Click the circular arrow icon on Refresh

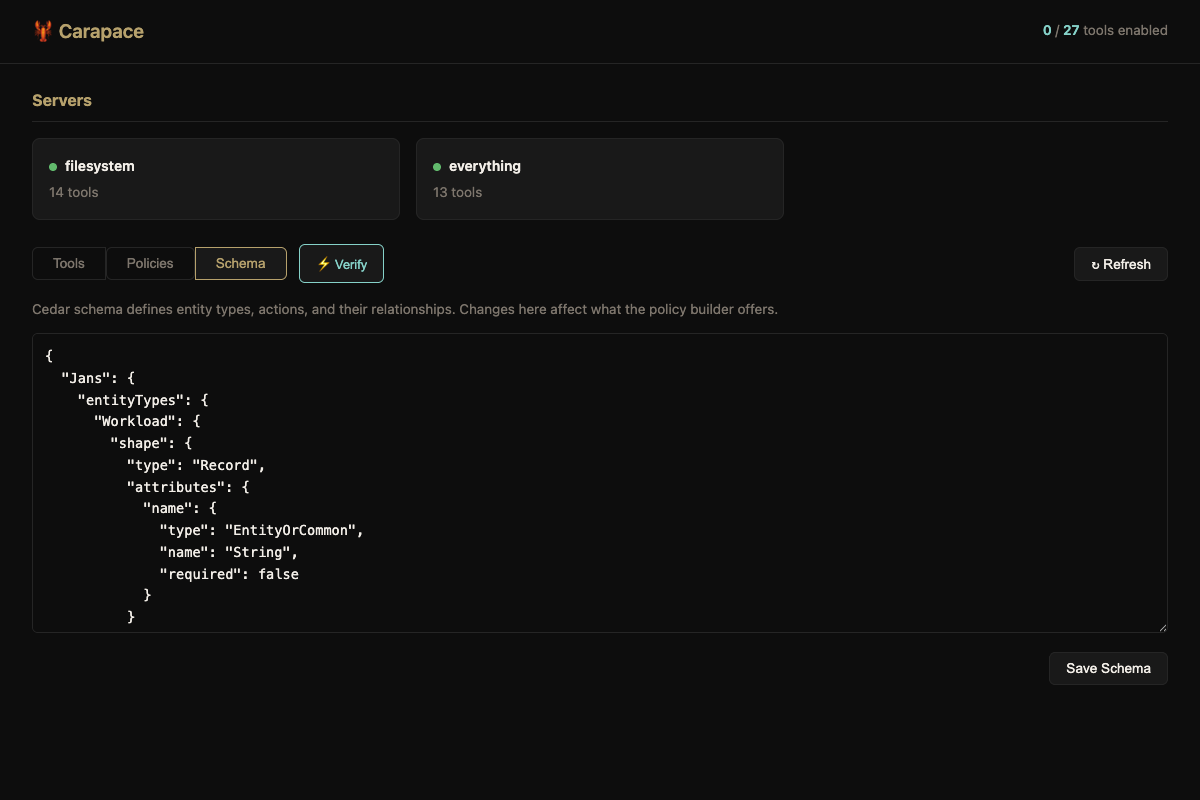pos(1095,265)
